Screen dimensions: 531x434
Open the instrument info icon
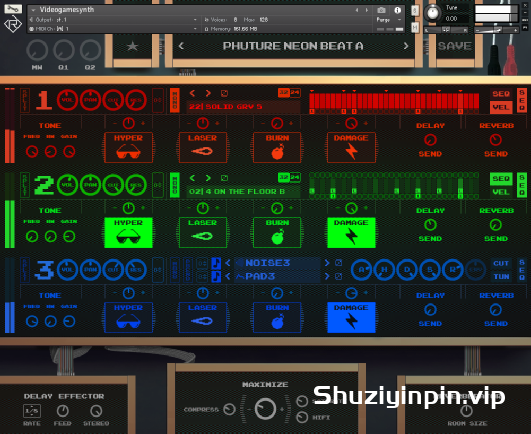[x=397, y=10]
